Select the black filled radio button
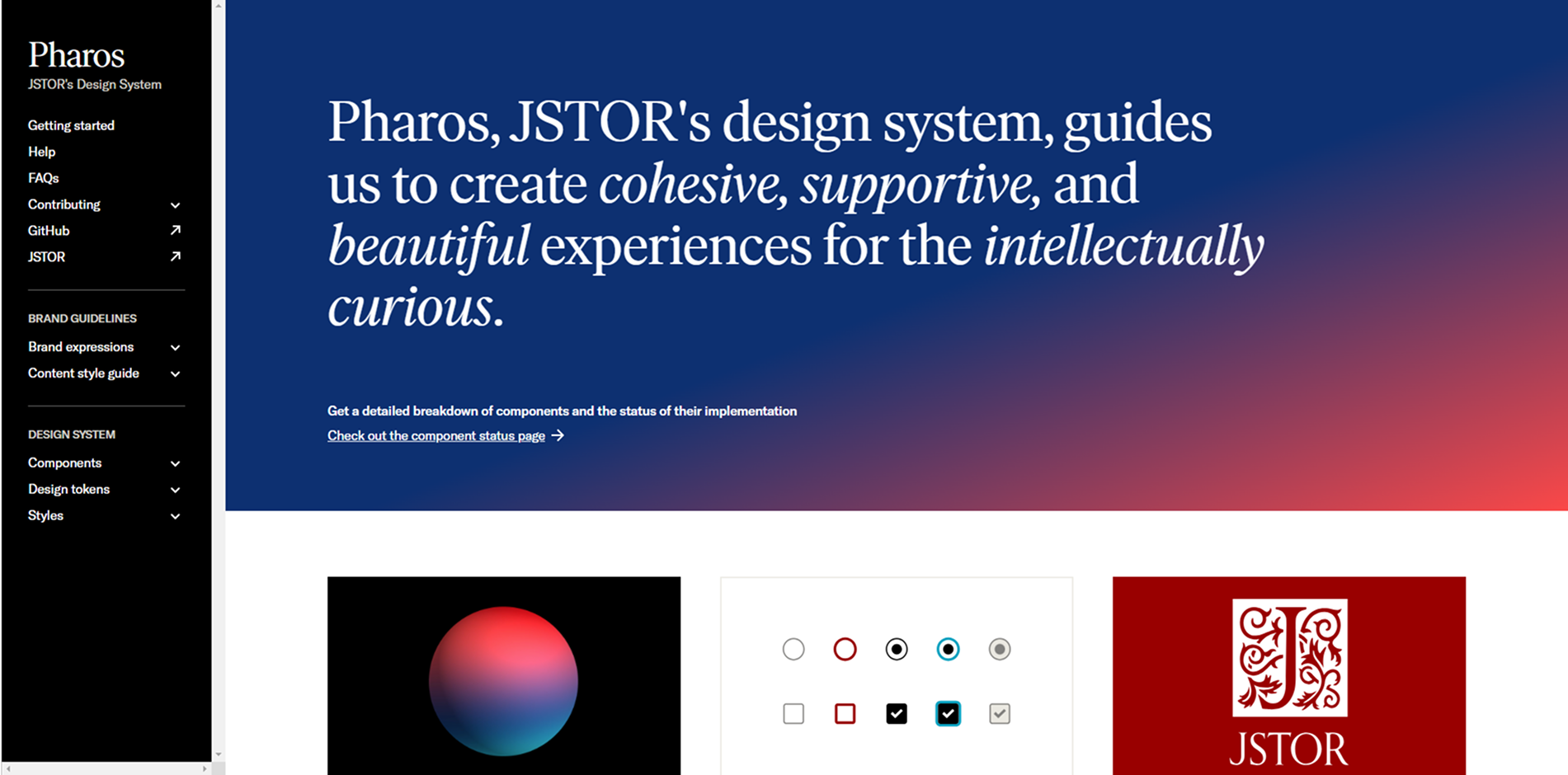Image resolution: width=1568 pixels, height=775 pixels. pos(897,650)
